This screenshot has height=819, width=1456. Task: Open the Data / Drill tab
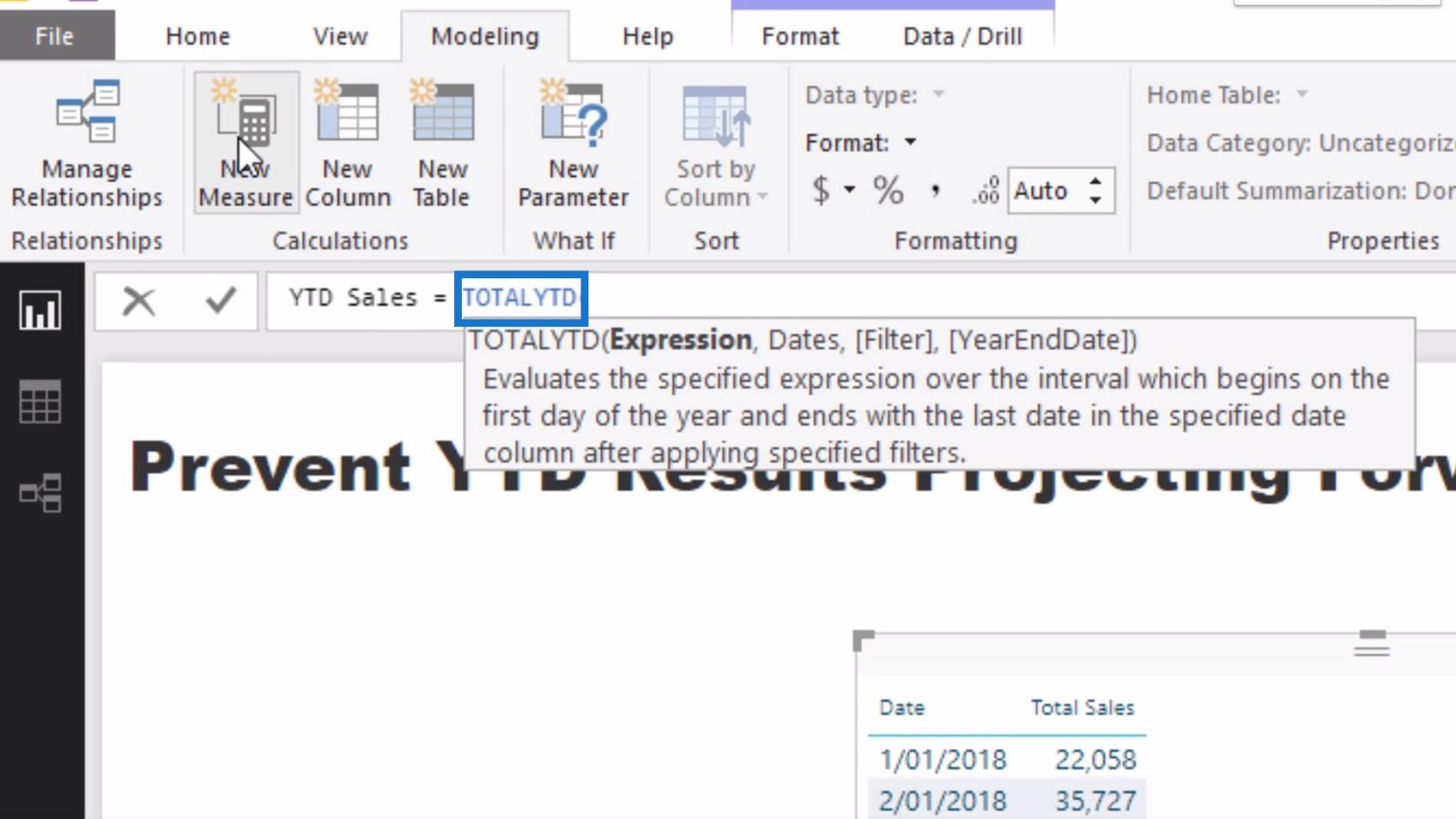962,36
